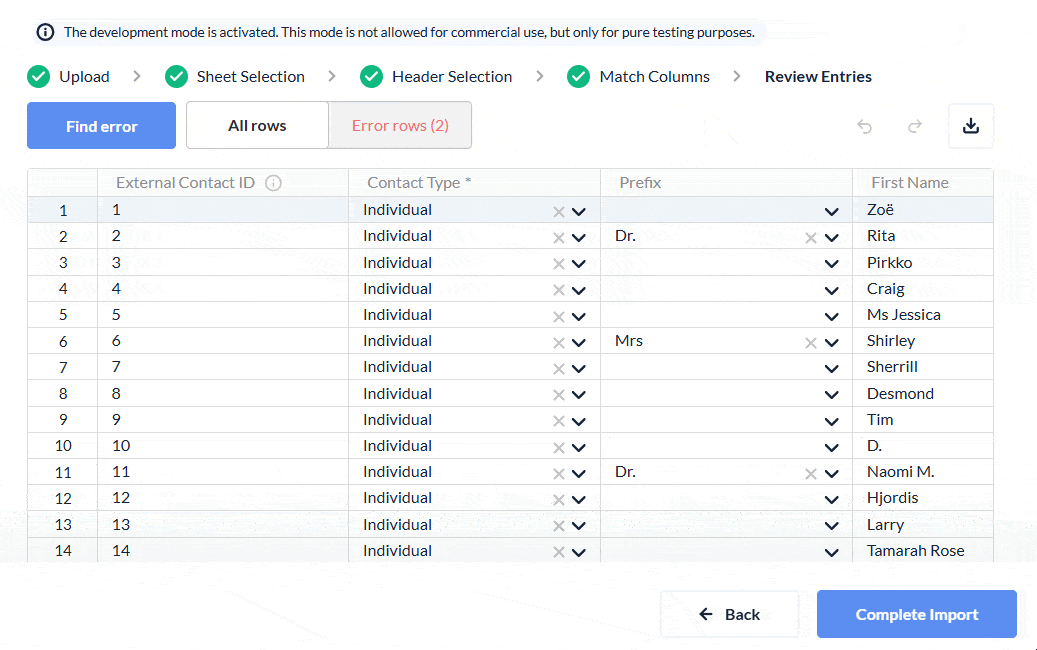Clear the Mrs prefix in row 6
Screen dimensions: 1037x650
pyautogui.click(x=811, y=343)
